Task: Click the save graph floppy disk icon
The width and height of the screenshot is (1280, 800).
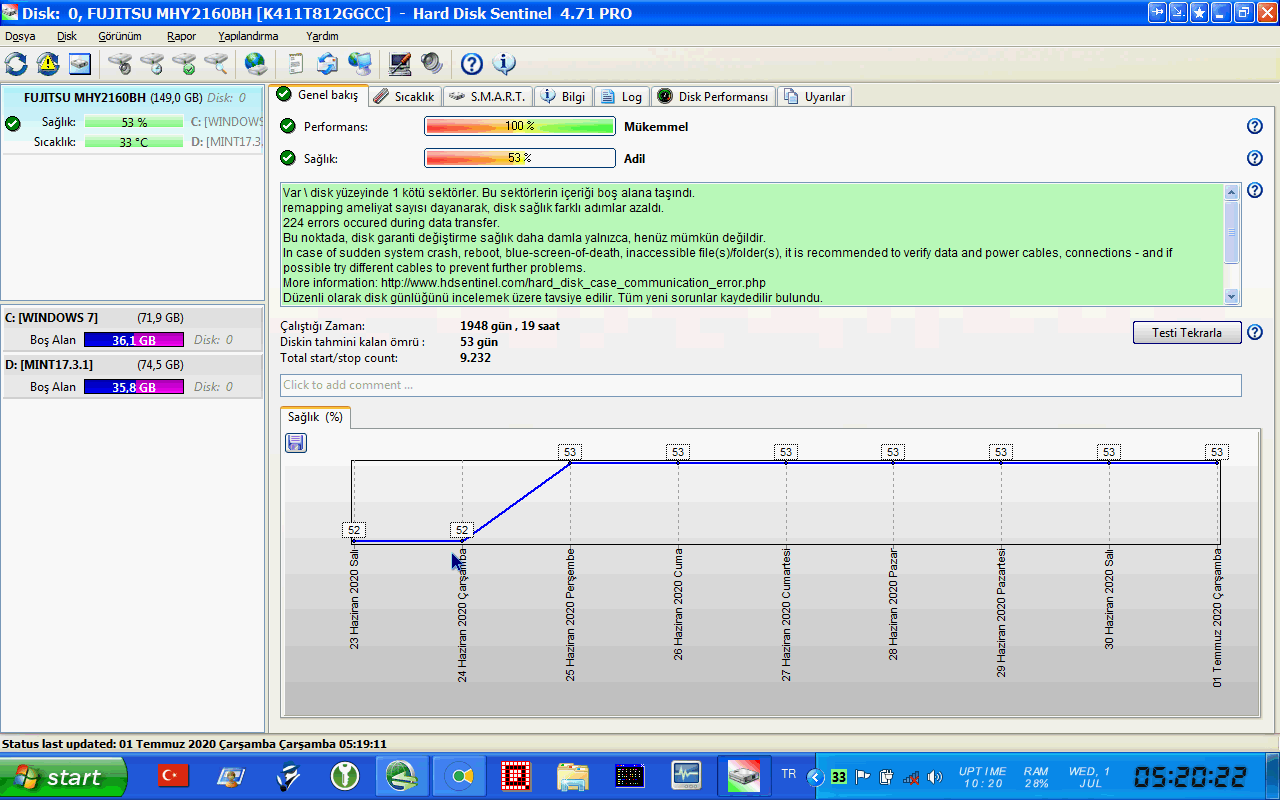Action: click(x=296, y=443)
